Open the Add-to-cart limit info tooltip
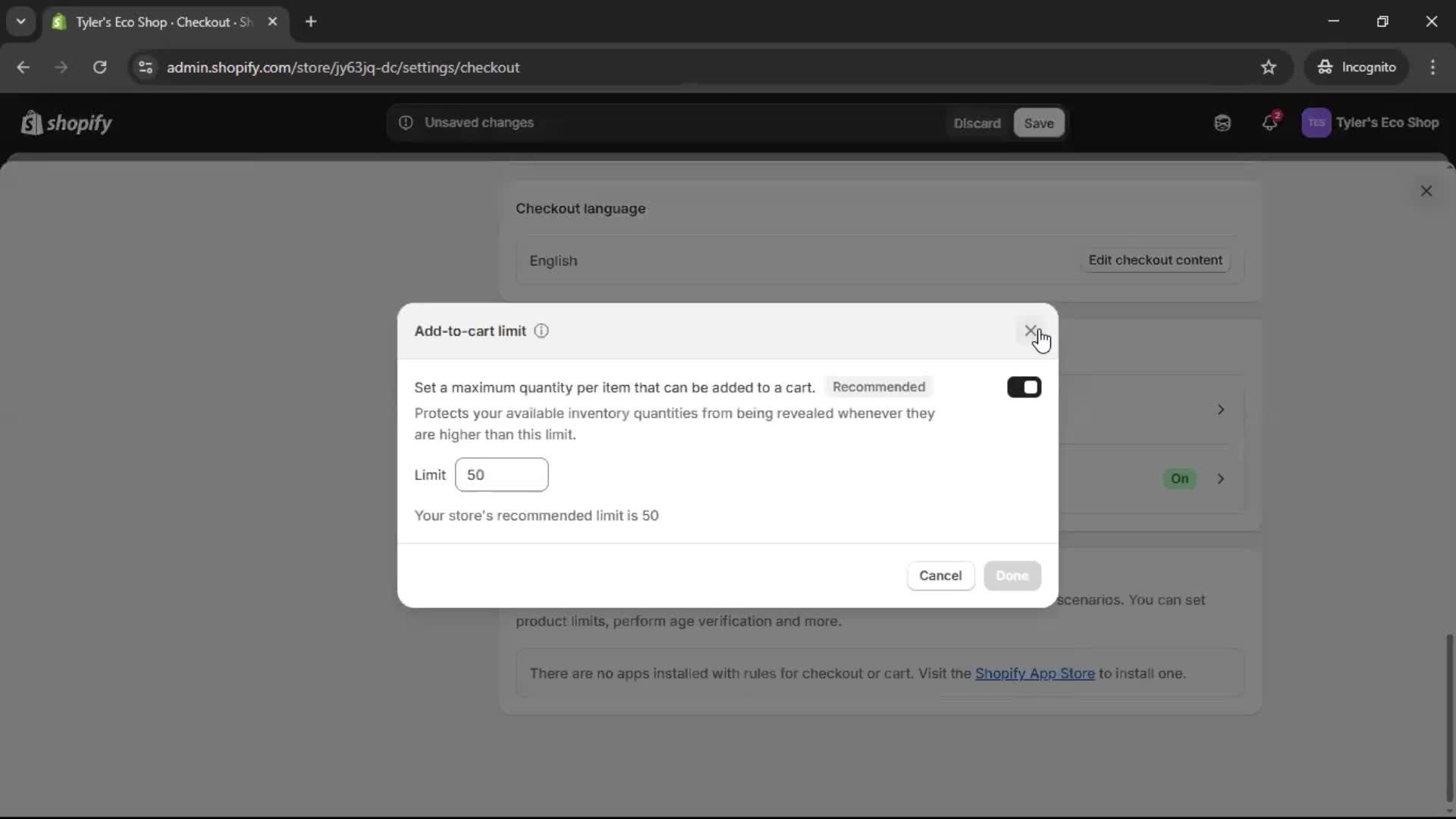 coord(541,331)
